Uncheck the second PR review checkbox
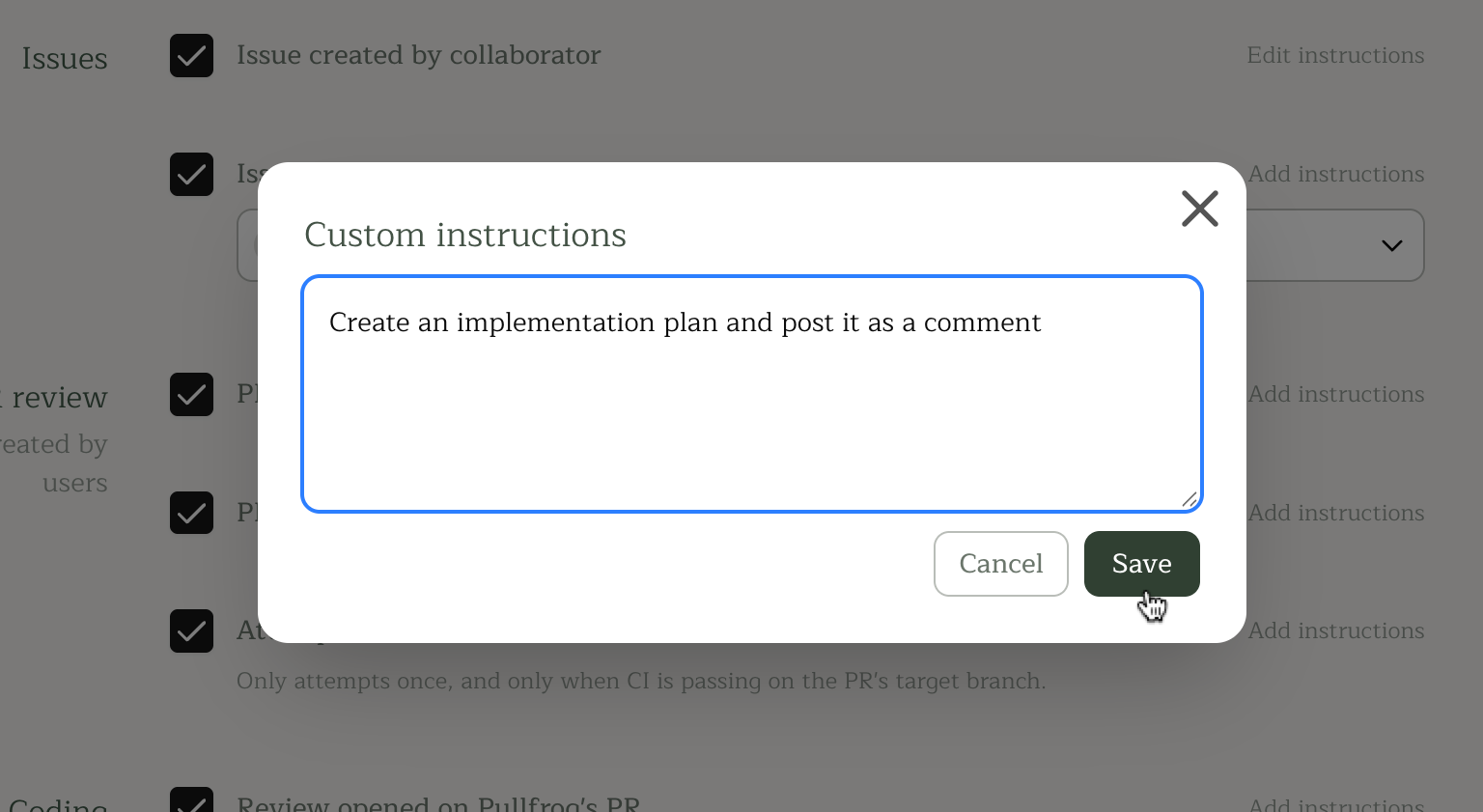This screenshot has width=1483, height=812. pos(191,513)
